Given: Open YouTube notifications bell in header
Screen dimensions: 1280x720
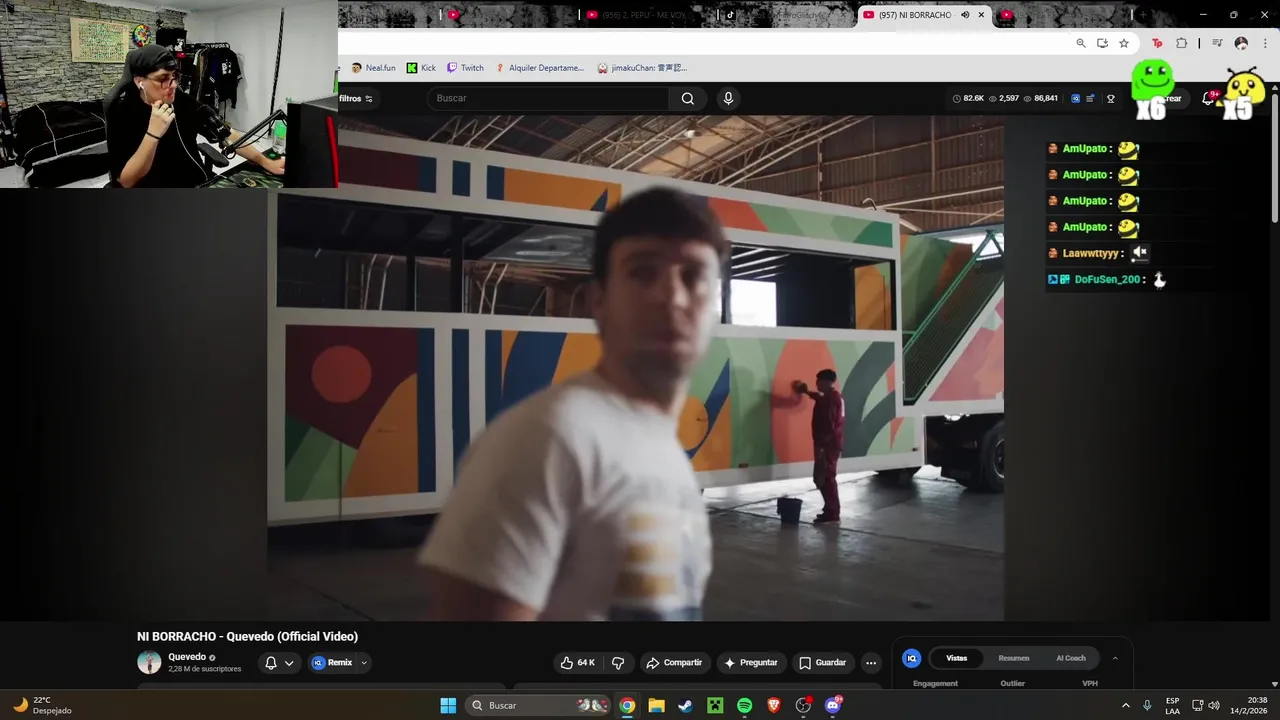Looking at the screenshot, I should click(x=1208, y=98).
